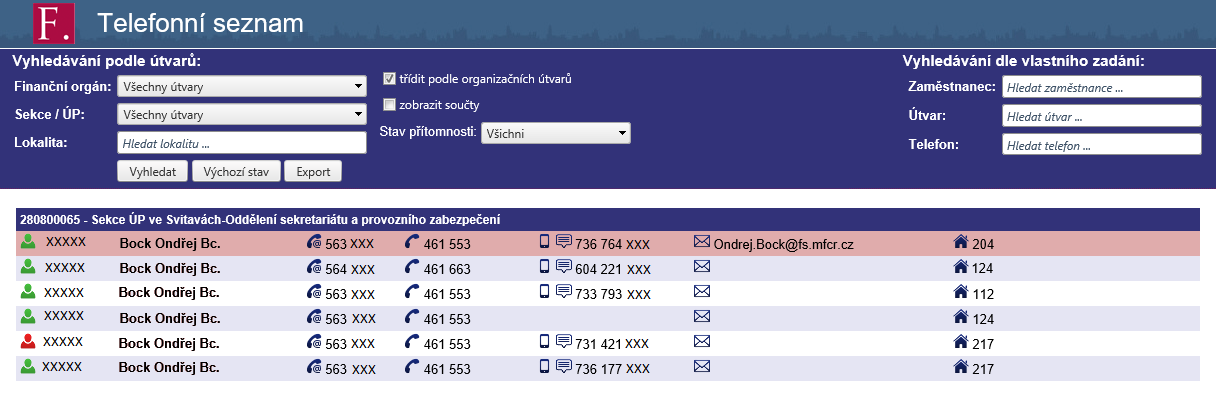Screen dimensions: 1216x395
Task: Click VoIP number 564 XXX
Action: click(x=350, y=269)
